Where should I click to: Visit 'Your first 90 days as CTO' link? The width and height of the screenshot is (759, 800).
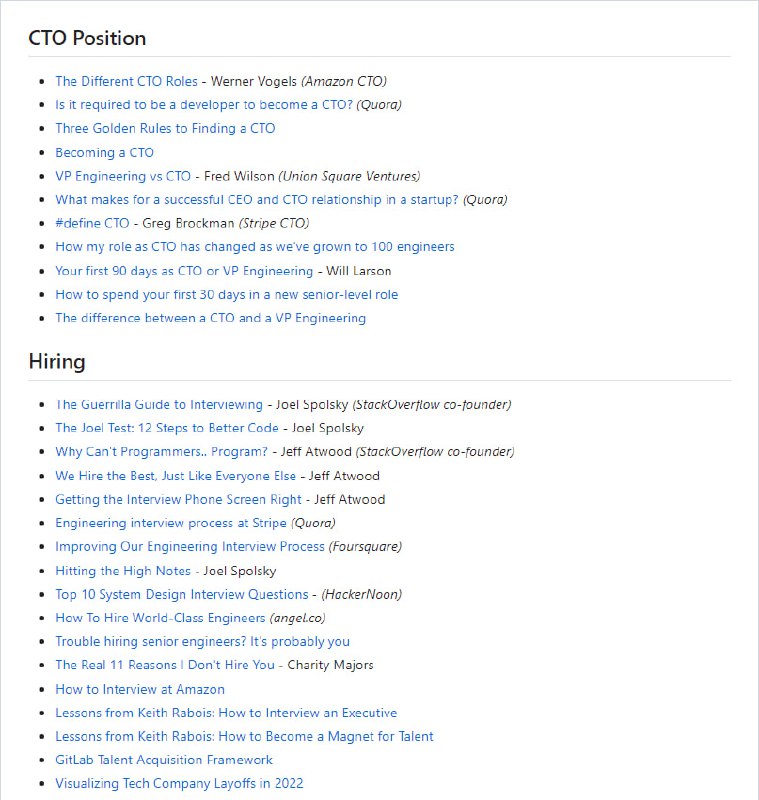(184, 270)
